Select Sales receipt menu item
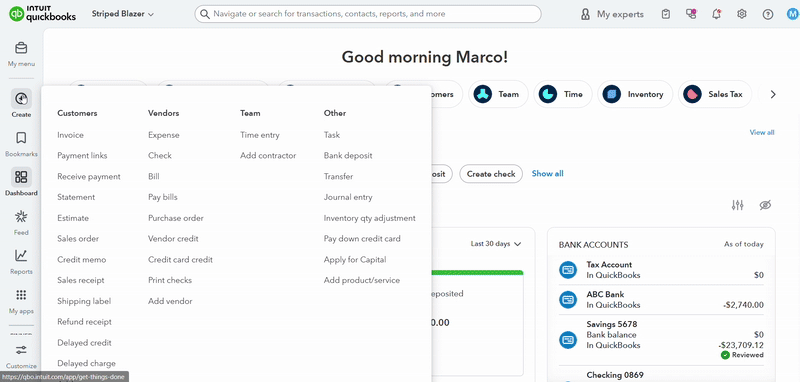 (81, 280)
